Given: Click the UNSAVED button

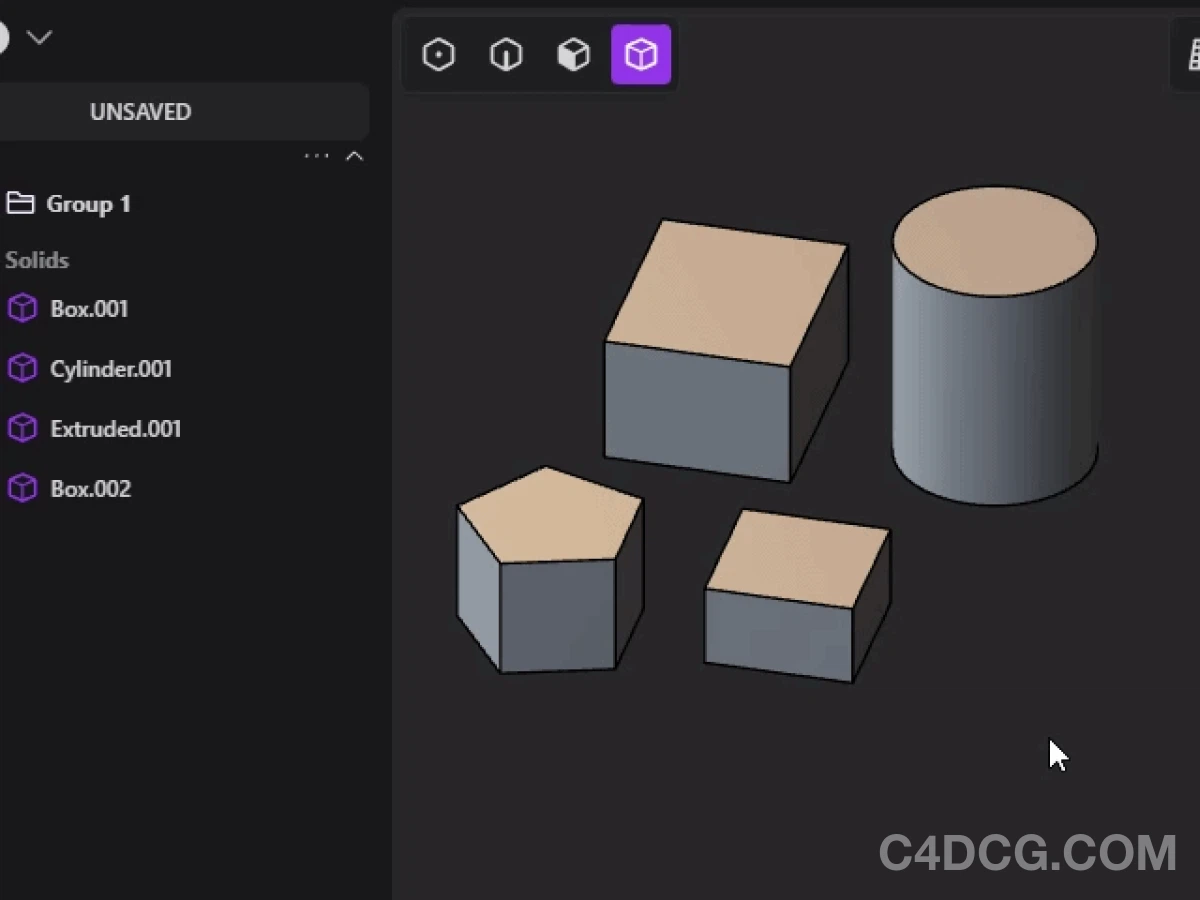Looking at the screenshot, I should (x=140, y=111).
